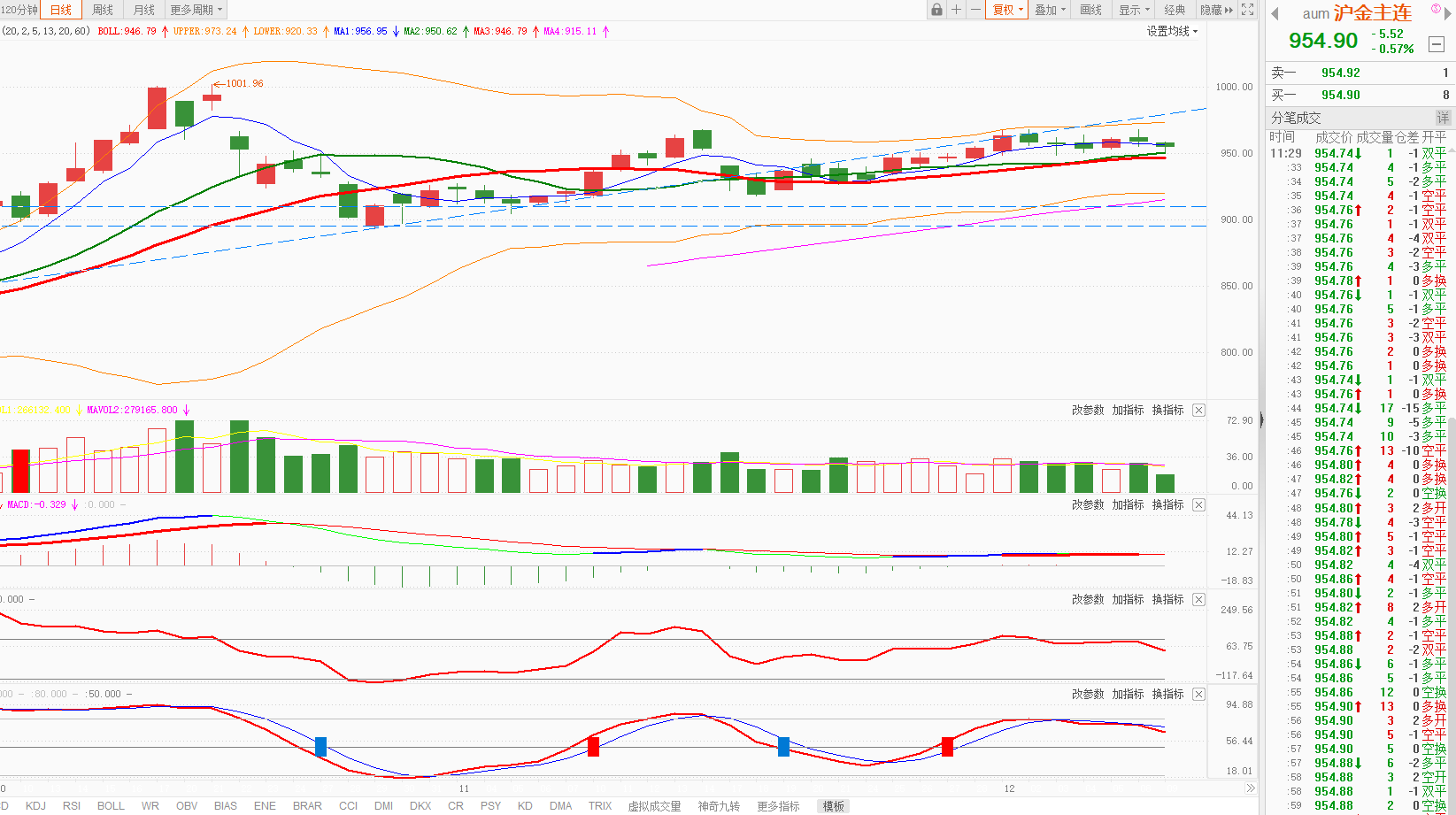This screenshot has height=815, width=1456.
Task: Click the pink circular icon beside 沪金主连
Action: point(1436,8)
